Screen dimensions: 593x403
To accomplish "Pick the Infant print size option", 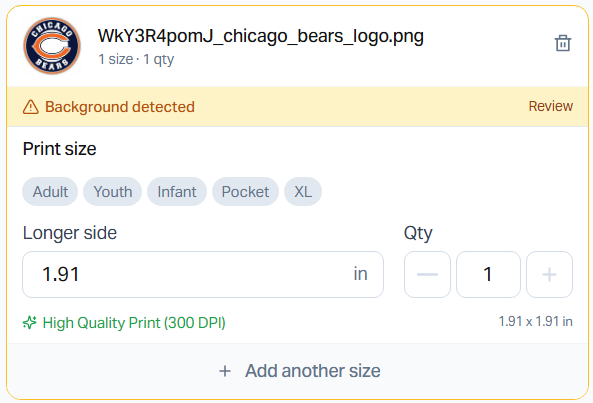I will point(177,192).
